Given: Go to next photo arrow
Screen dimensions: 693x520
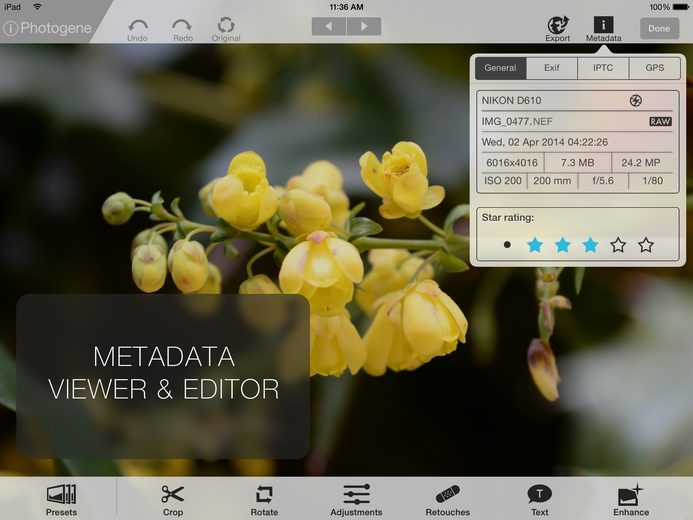Looking at the screenshot, I should (364, 27).
